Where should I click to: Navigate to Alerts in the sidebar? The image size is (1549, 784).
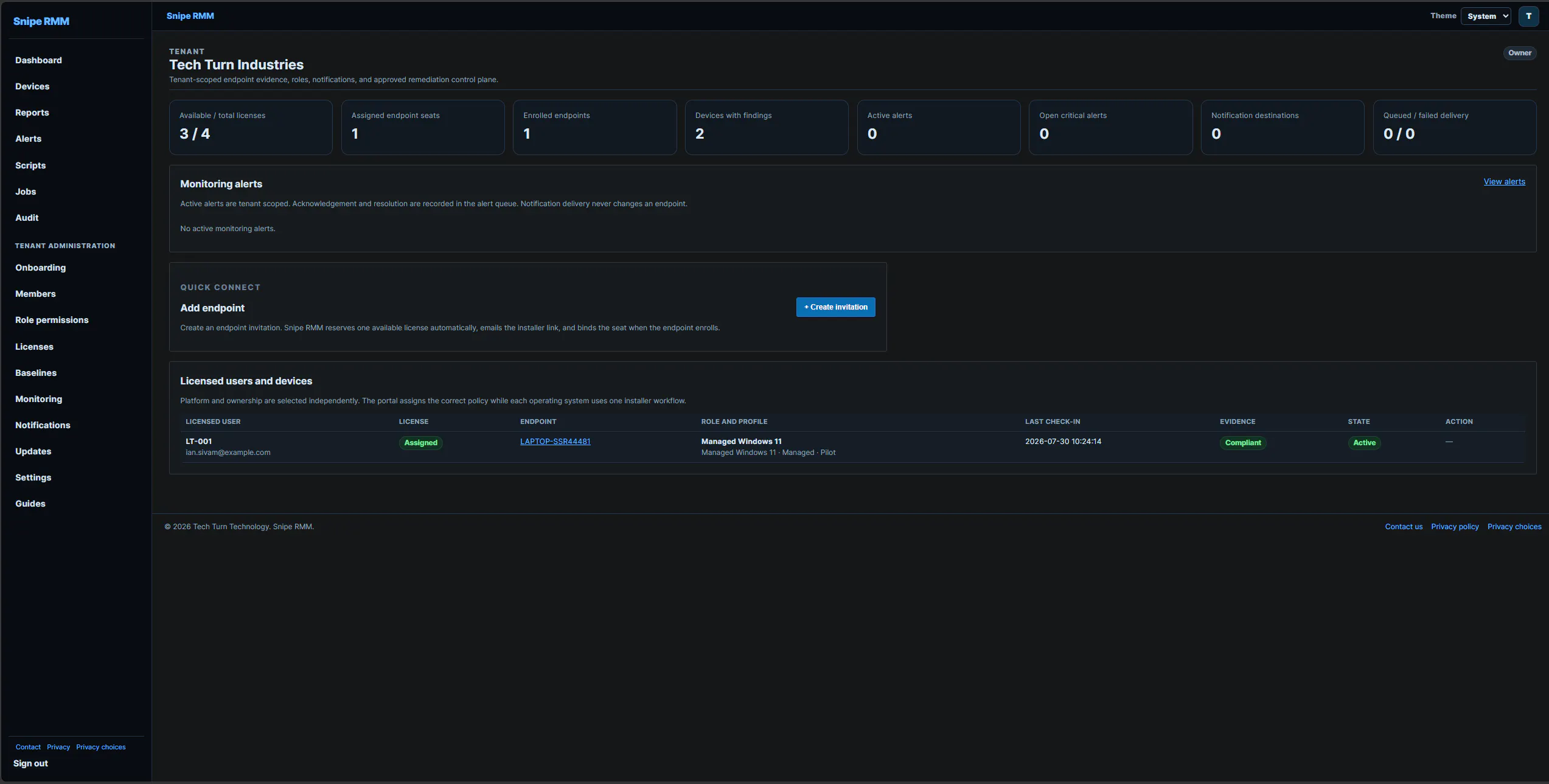pyautogui.click(x=29, y=139)
